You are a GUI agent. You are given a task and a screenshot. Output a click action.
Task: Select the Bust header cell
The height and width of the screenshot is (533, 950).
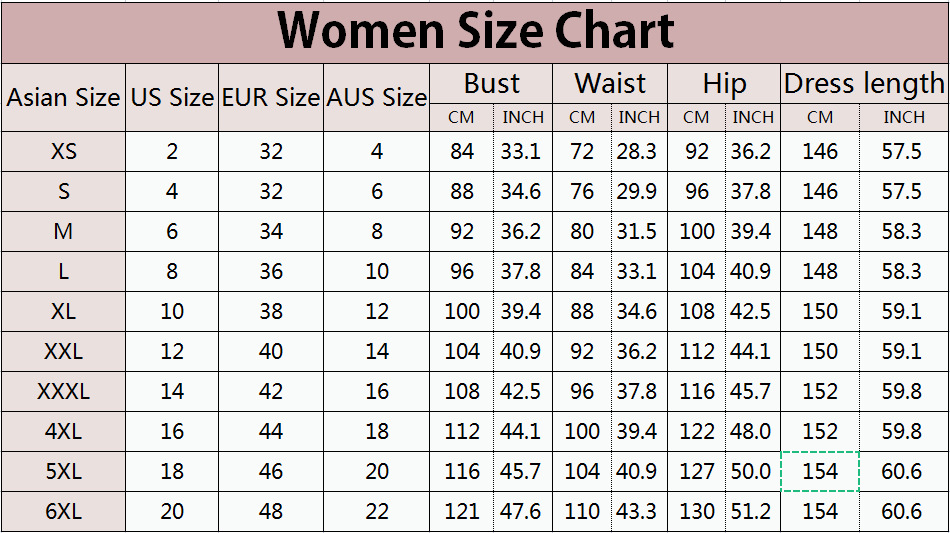coord(491,83)
